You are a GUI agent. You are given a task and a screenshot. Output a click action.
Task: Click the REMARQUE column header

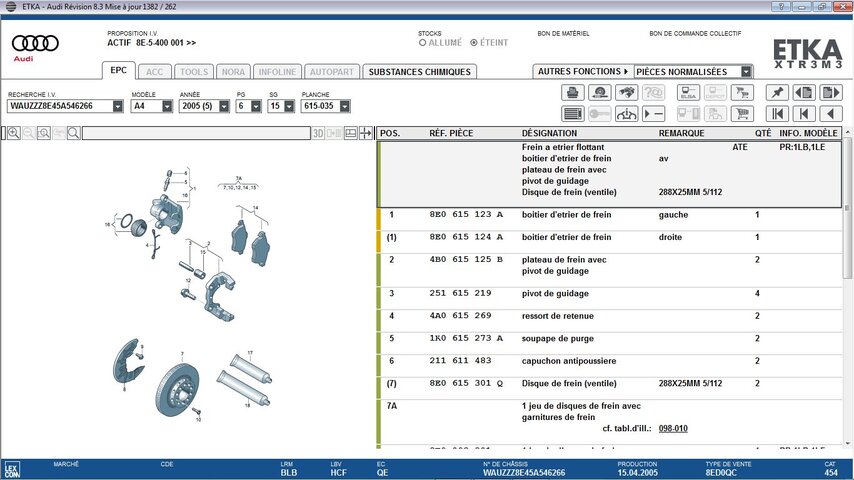(681, 133)
